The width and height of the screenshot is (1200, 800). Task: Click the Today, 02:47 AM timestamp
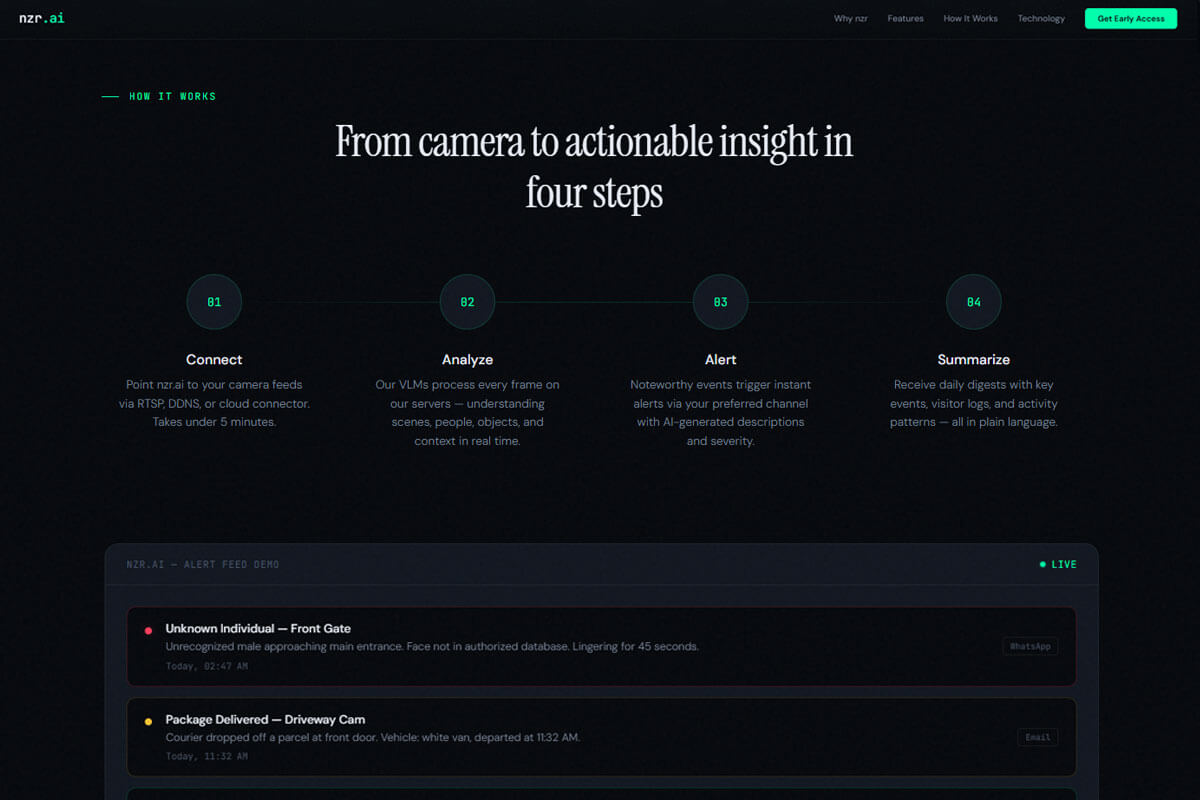click(207, 666)
